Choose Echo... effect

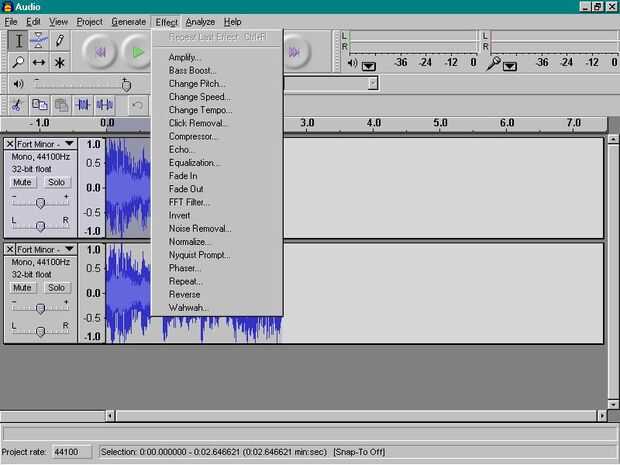coord(217,149)
